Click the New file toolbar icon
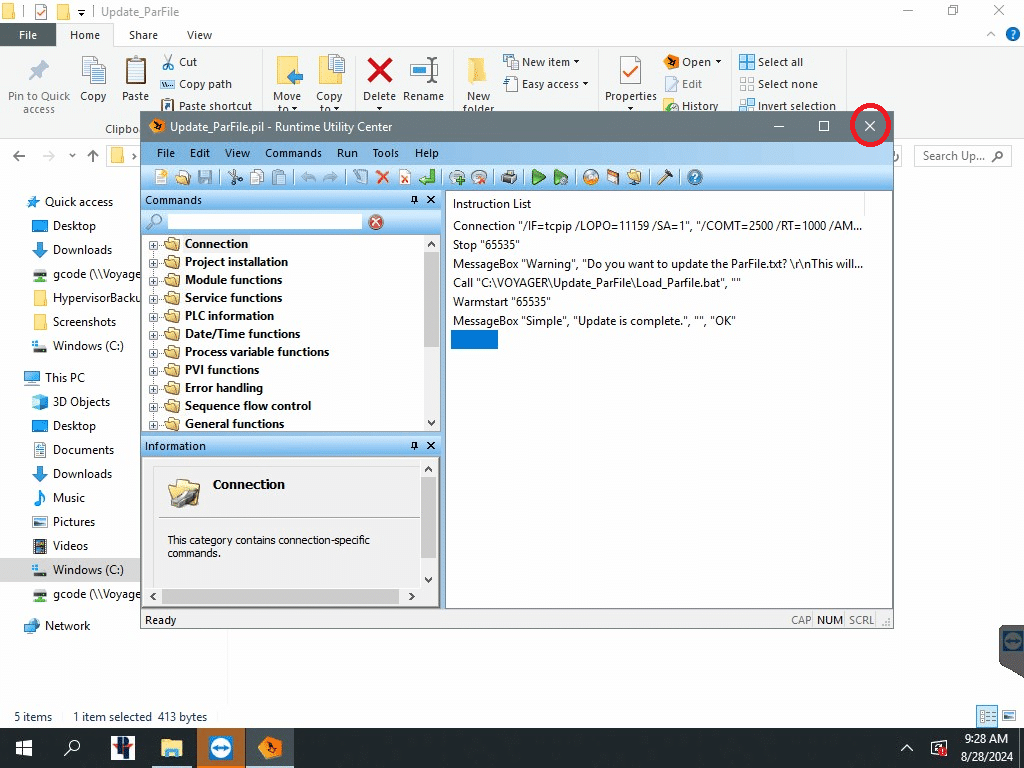Image resolution: width=1024 pixels, height=768 pixels. 161,177
